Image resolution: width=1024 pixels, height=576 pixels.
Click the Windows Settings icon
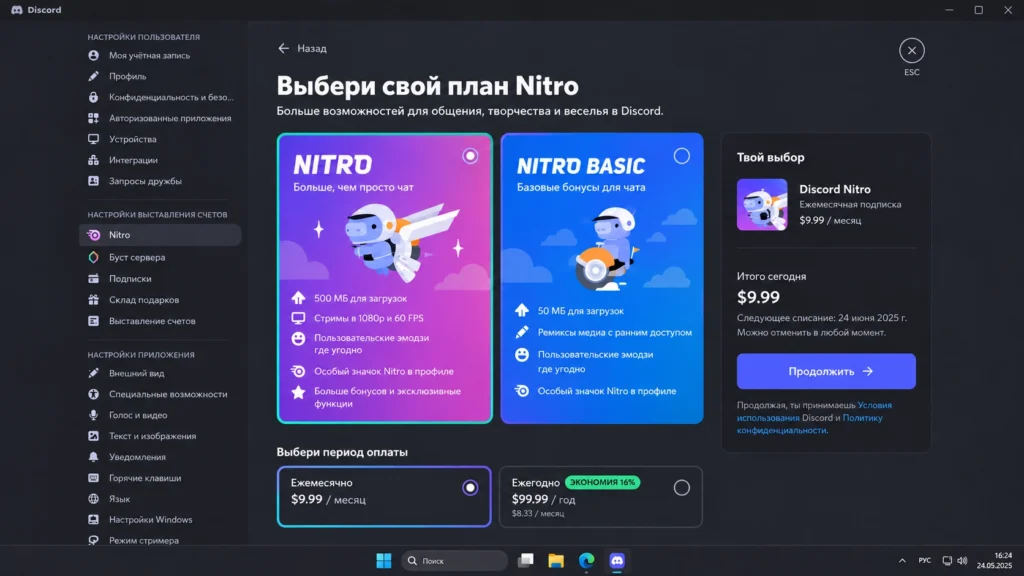tap(93, 520)
